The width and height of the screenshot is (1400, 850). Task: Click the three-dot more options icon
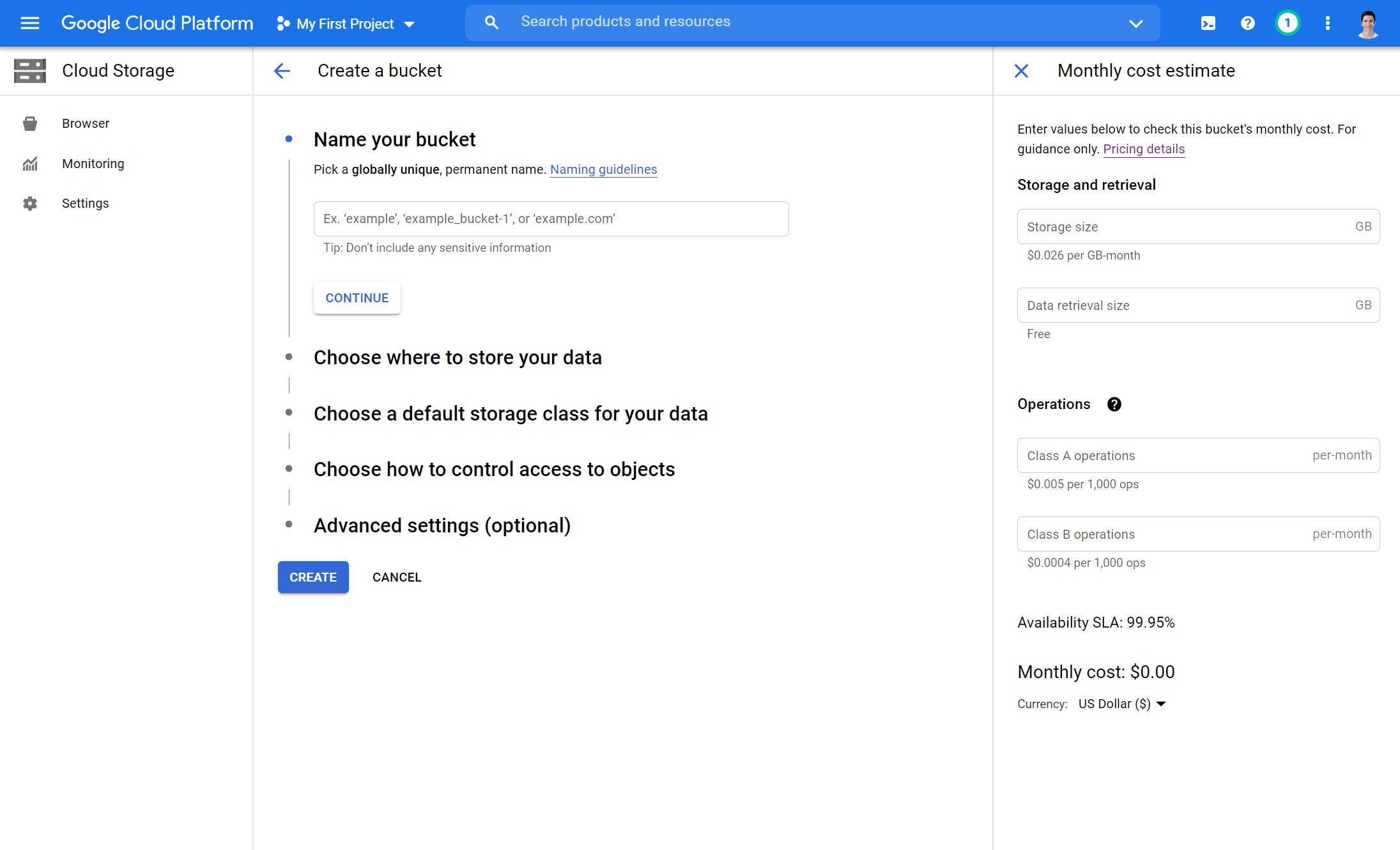pos(1327,23)
